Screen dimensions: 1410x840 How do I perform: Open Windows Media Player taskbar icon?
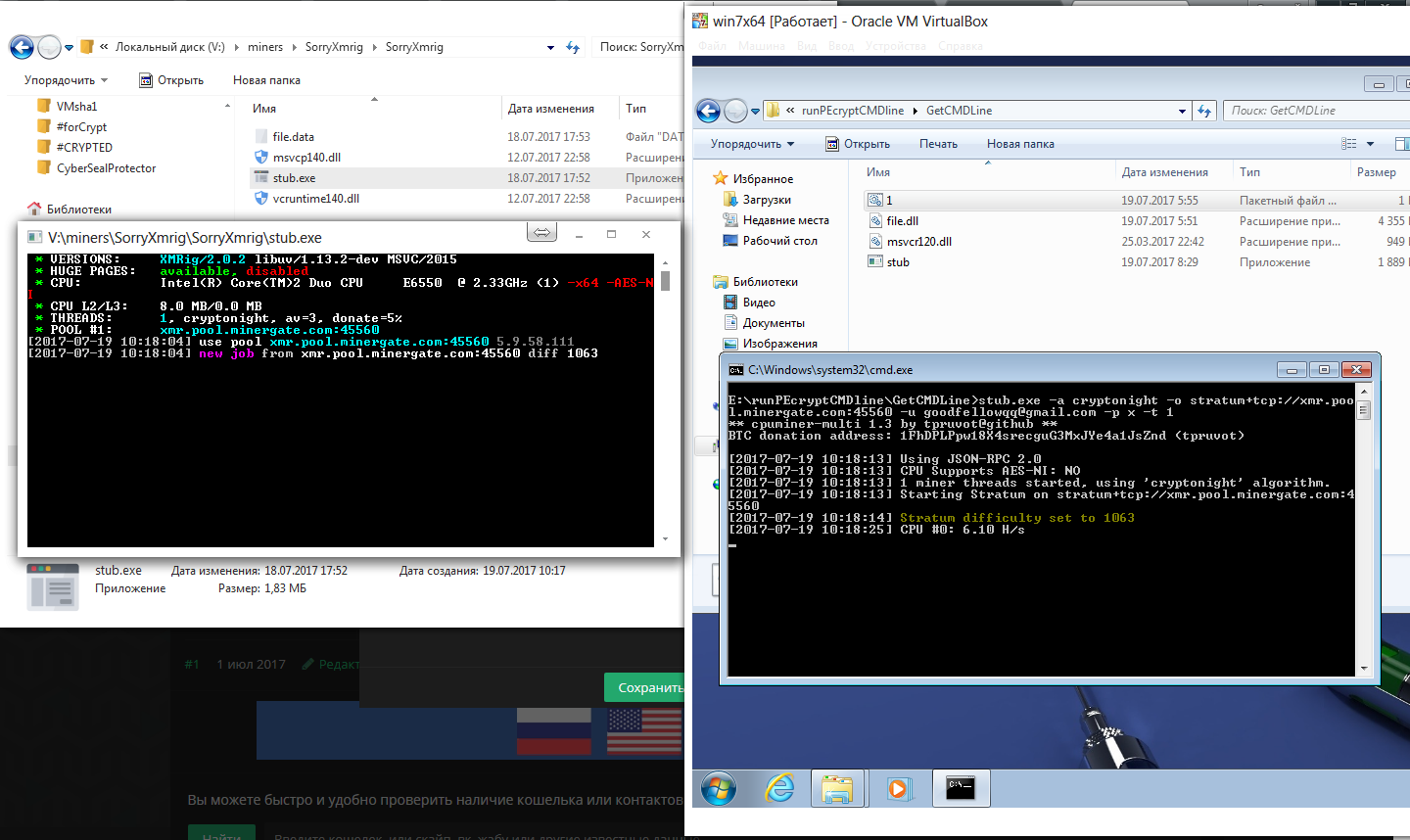point(898,788)
